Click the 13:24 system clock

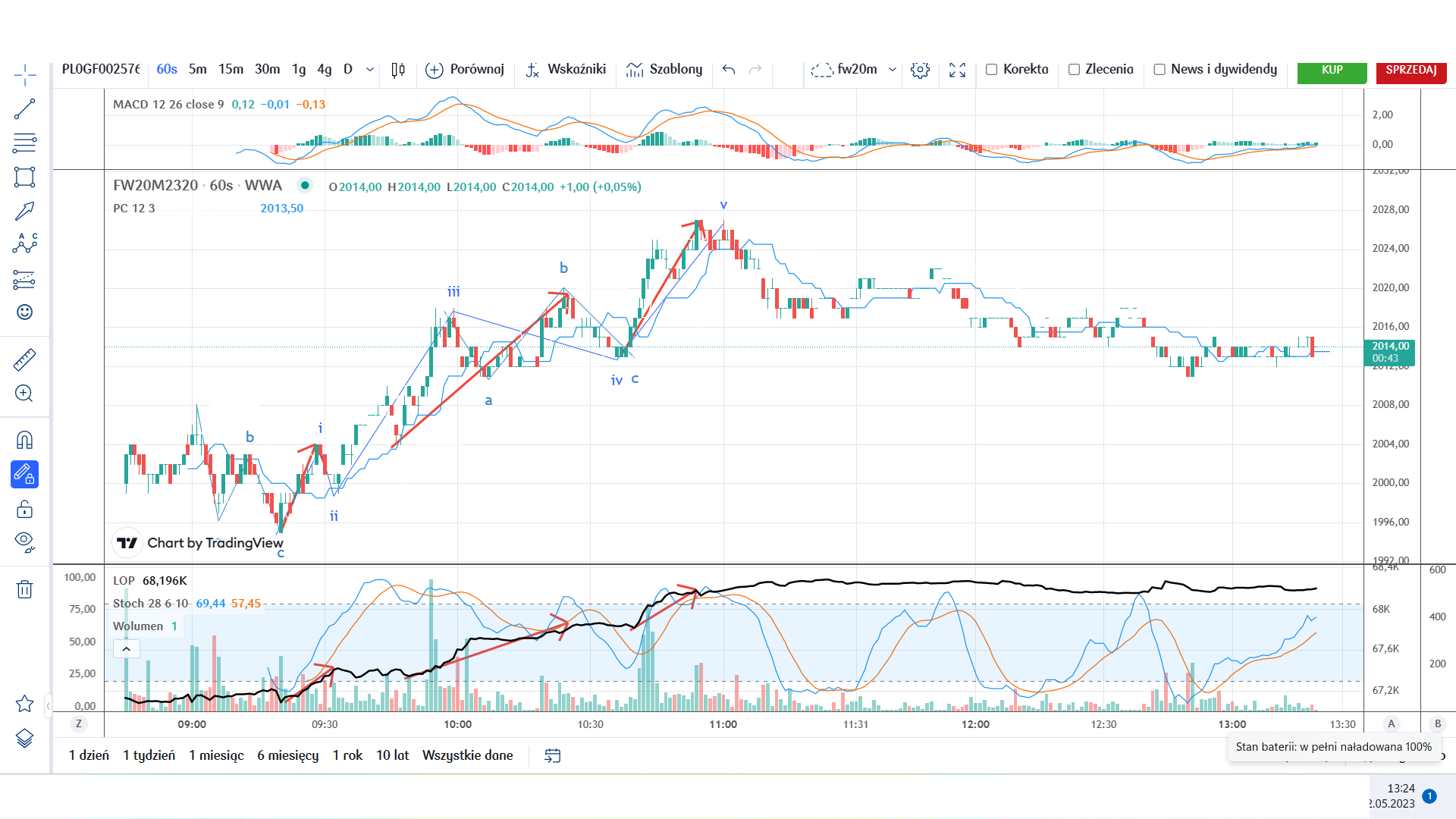pyautogui.click(x=1401, y=789)
